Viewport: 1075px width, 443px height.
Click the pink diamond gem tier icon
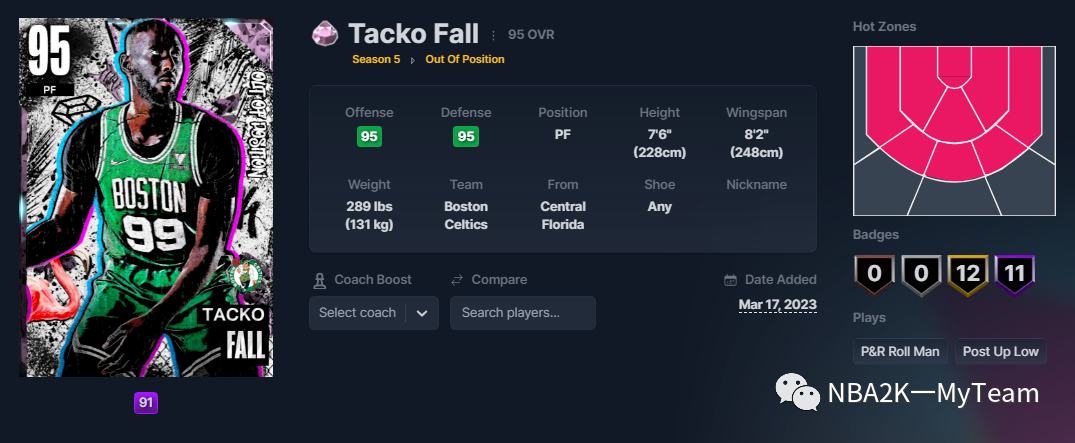tap(326, 34)
